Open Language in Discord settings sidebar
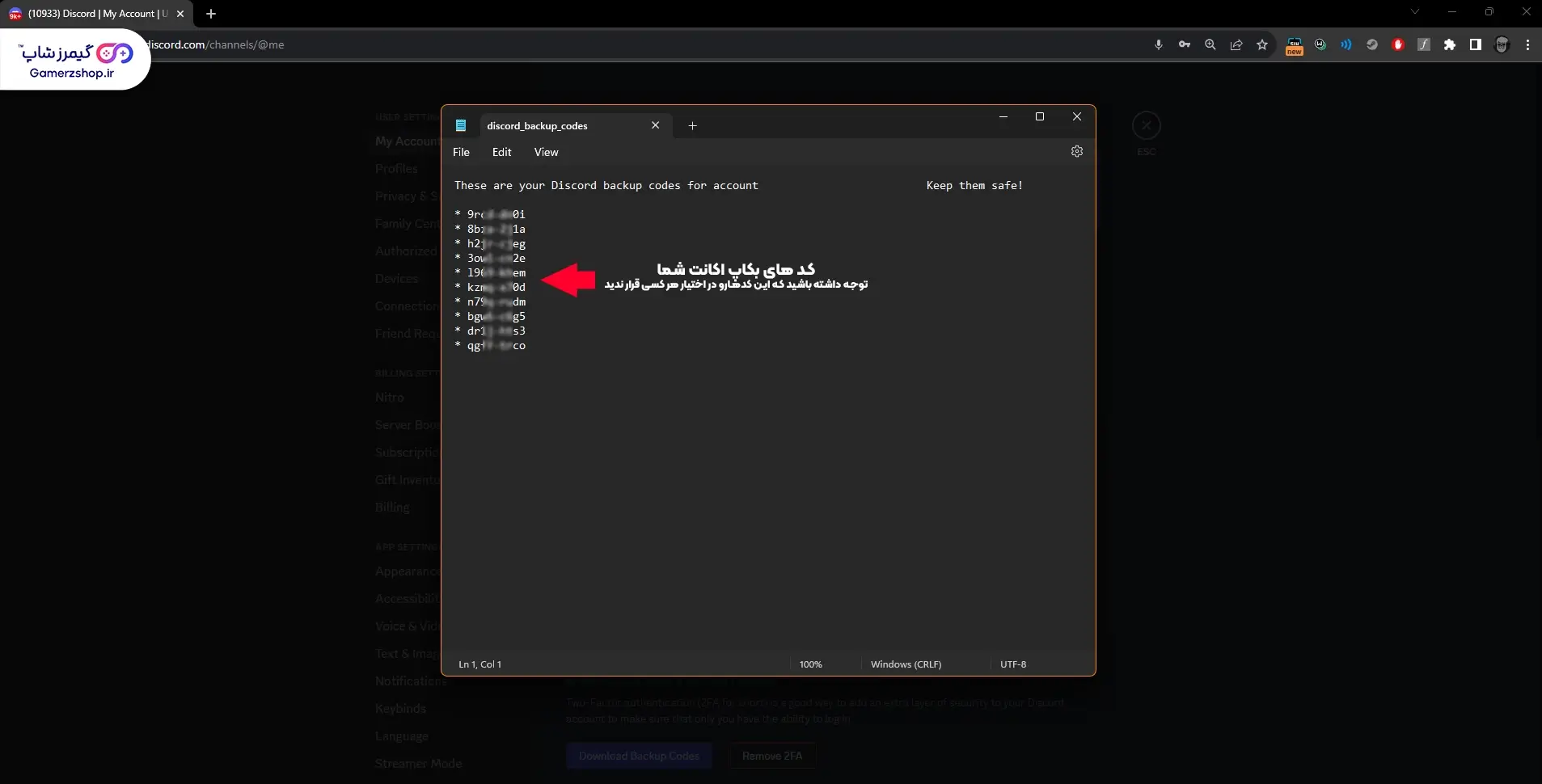 tap(402, 736)
